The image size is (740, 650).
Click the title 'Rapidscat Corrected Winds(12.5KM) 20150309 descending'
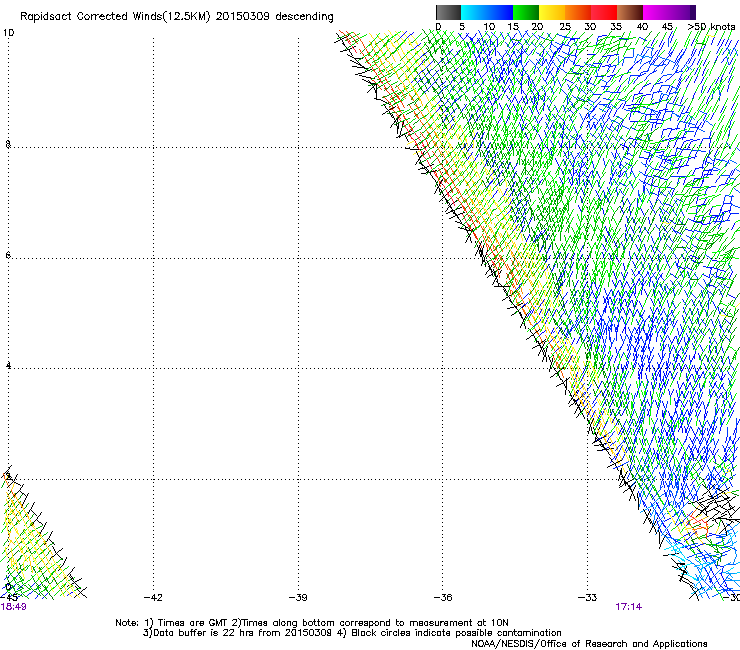177,16
